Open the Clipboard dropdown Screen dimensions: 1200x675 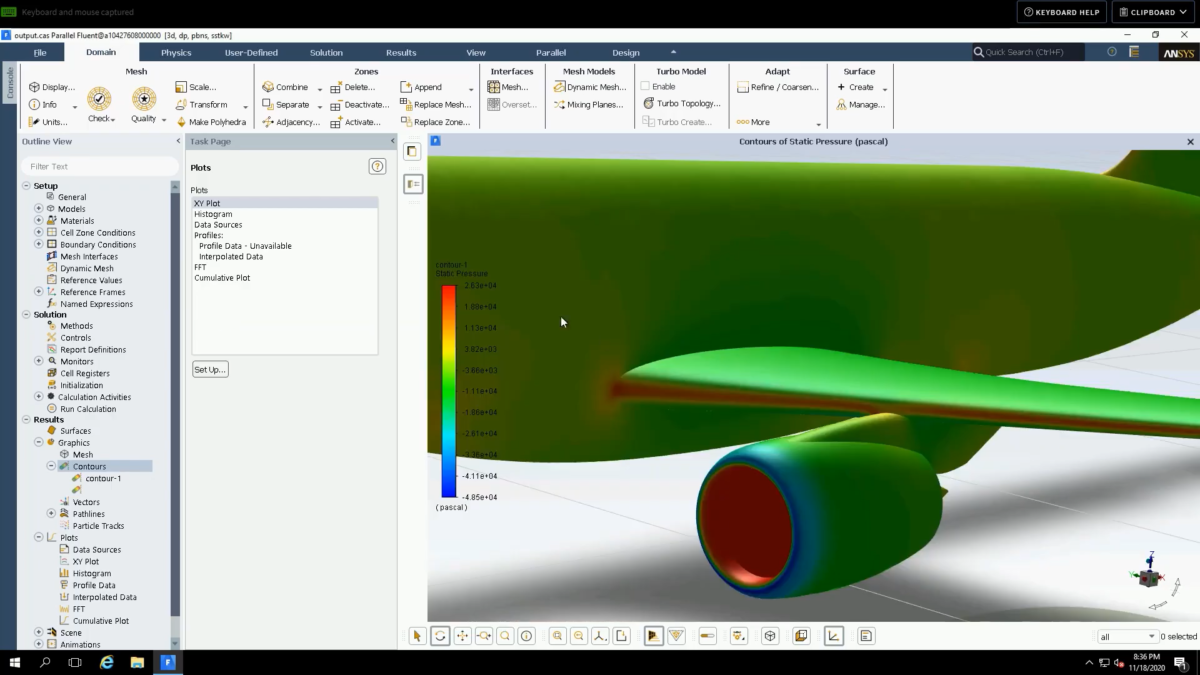[1152, 12]
